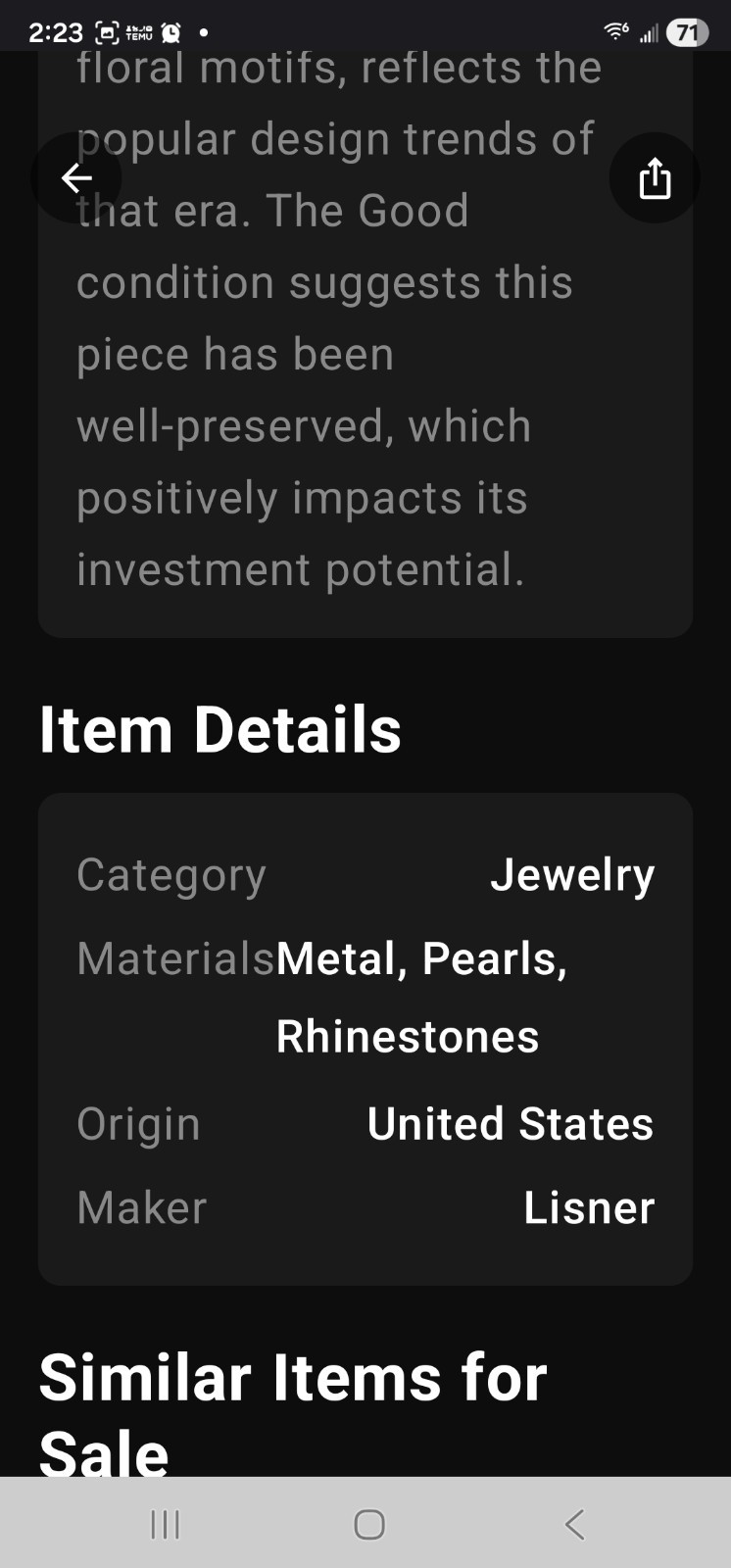Select the Jewelry category value

(572, 875)
